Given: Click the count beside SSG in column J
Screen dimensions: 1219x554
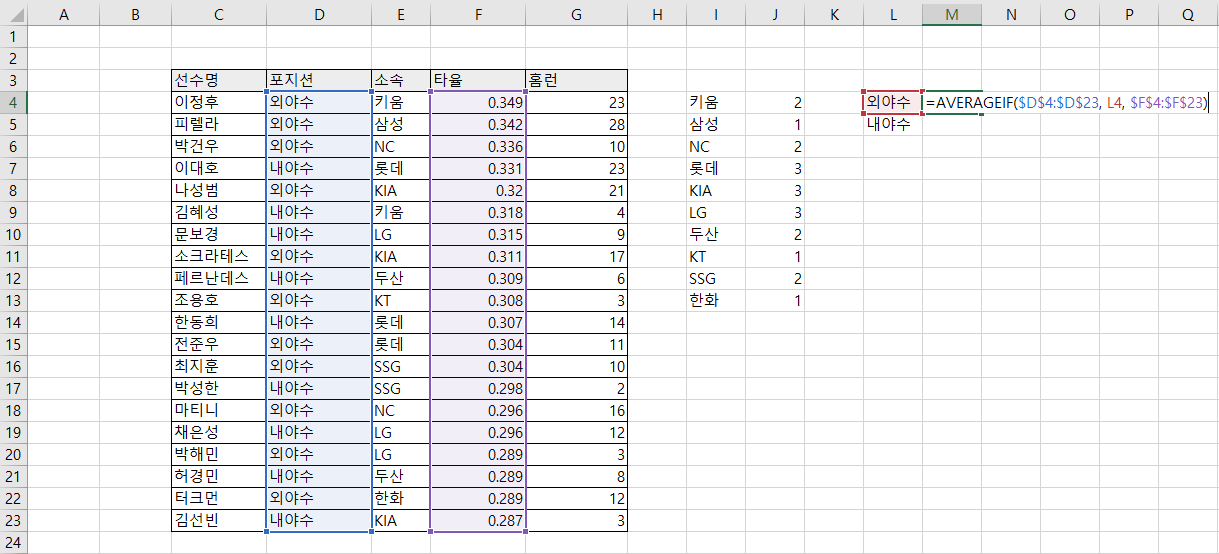Looking at the screenshot, I should 775,278.
